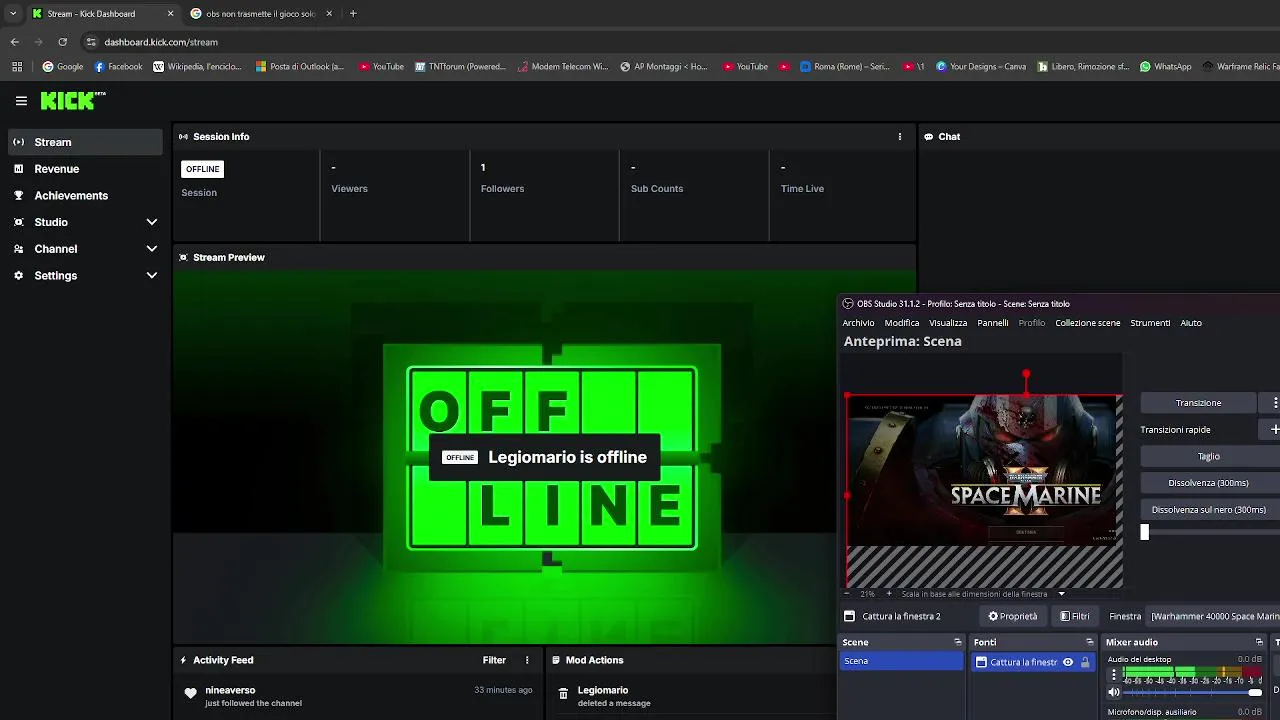Click the OBS Space Marine preview

[984, 470]
